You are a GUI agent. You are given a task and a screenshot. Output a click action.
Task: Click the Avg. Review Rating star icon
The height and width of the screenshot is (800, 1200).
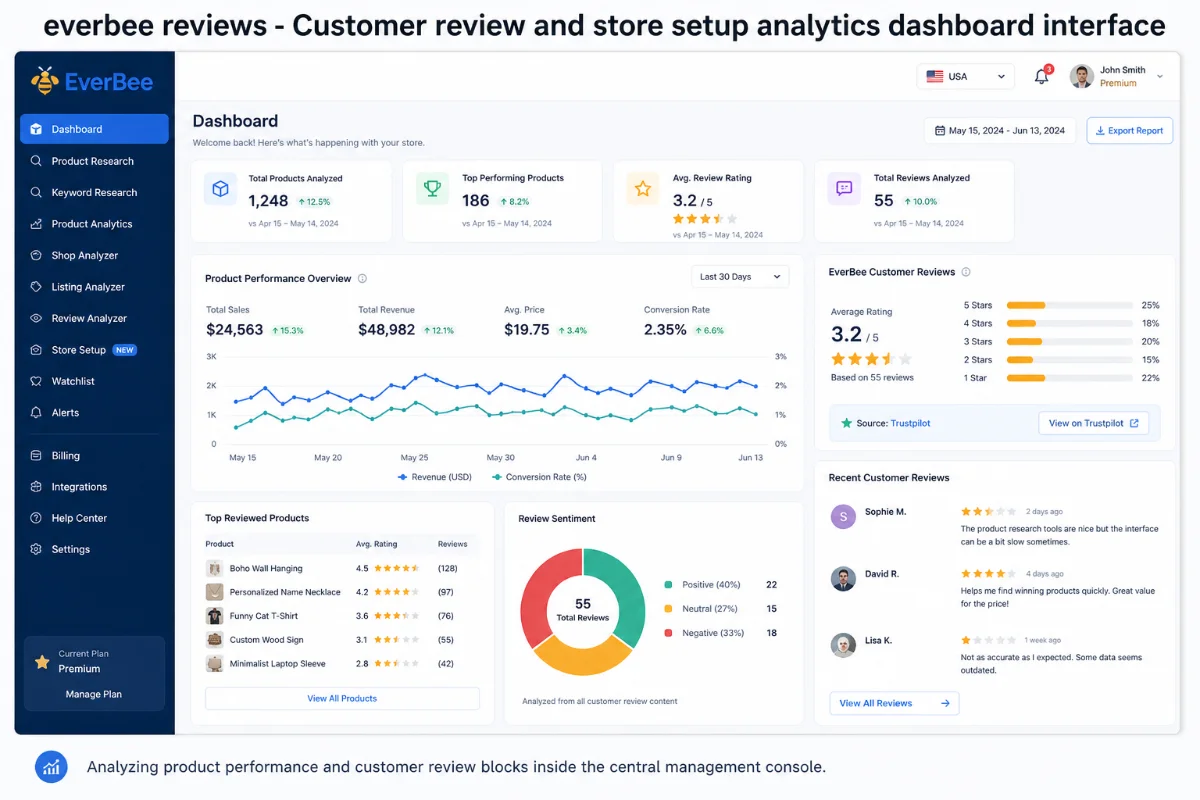coord(643,188)
